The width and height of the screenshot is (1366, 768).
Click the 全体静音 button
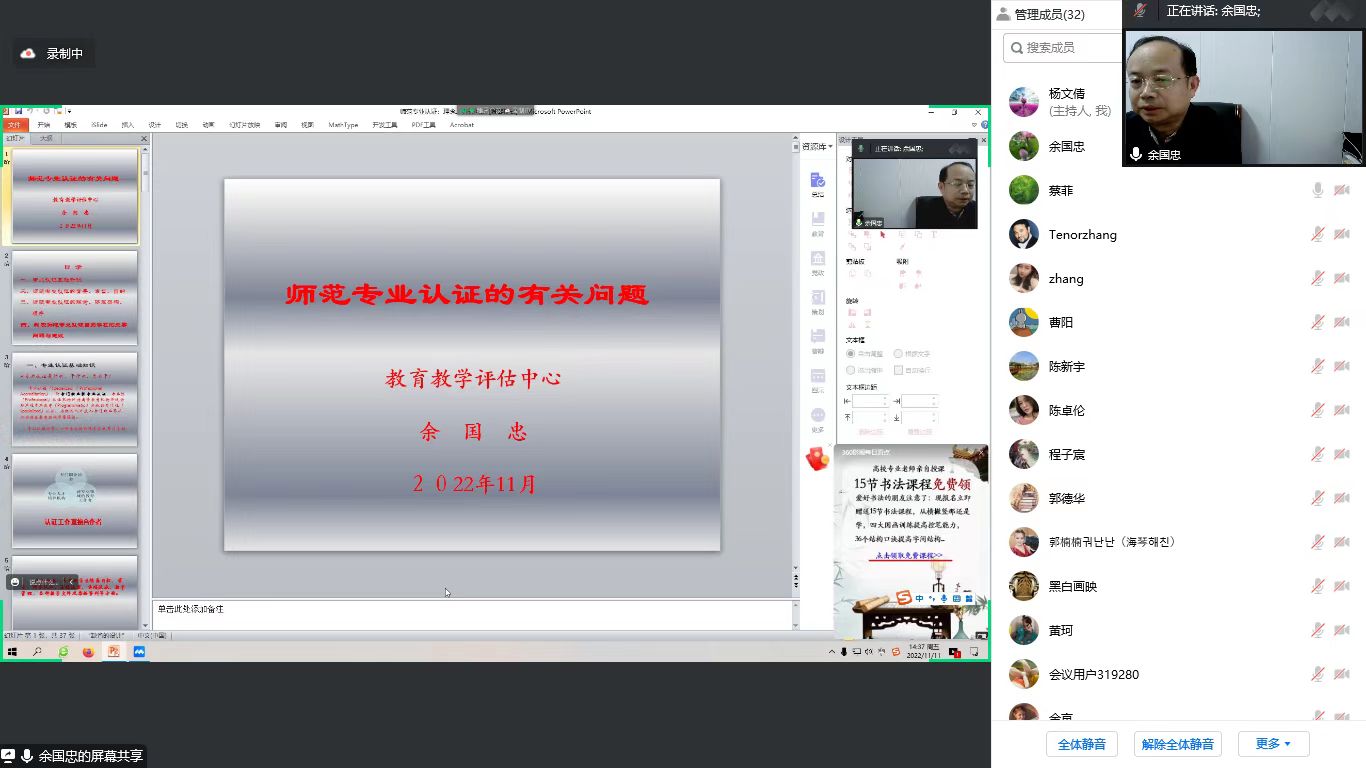[x=1081, y=744]
